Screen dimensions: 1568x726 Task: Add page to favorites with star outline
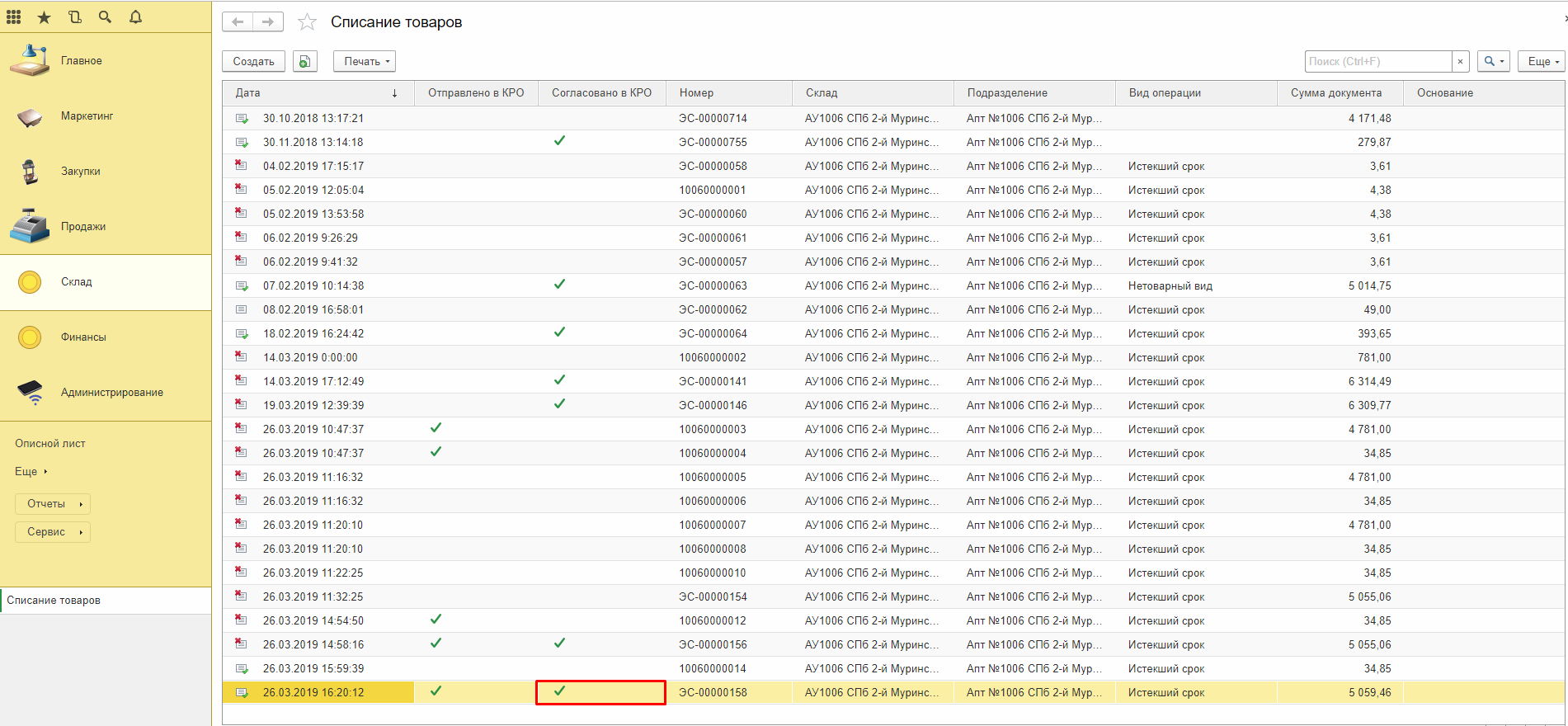(307, 22)
